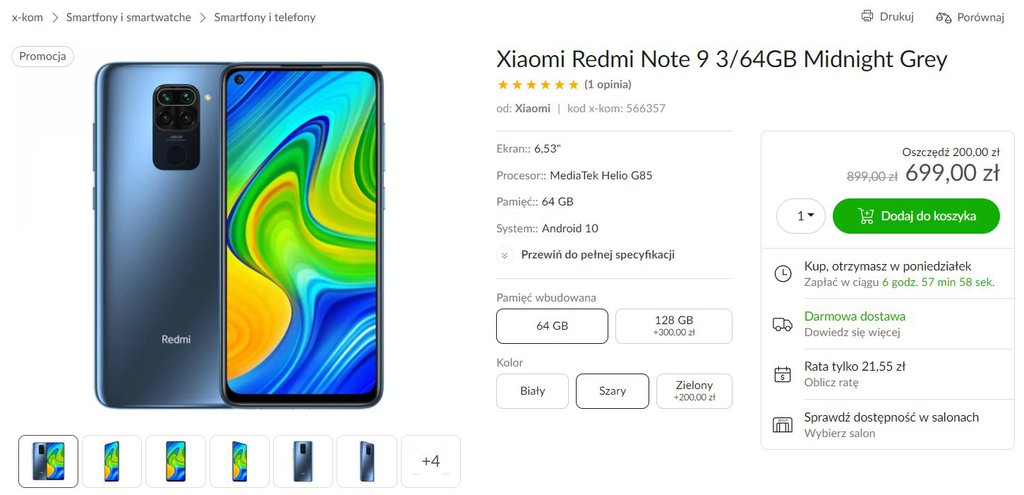Open Smartfony i smartwatche breadcrumb
Image resolution: width=1024 pixels, height=495 pixels.
[x=129, y=18]
